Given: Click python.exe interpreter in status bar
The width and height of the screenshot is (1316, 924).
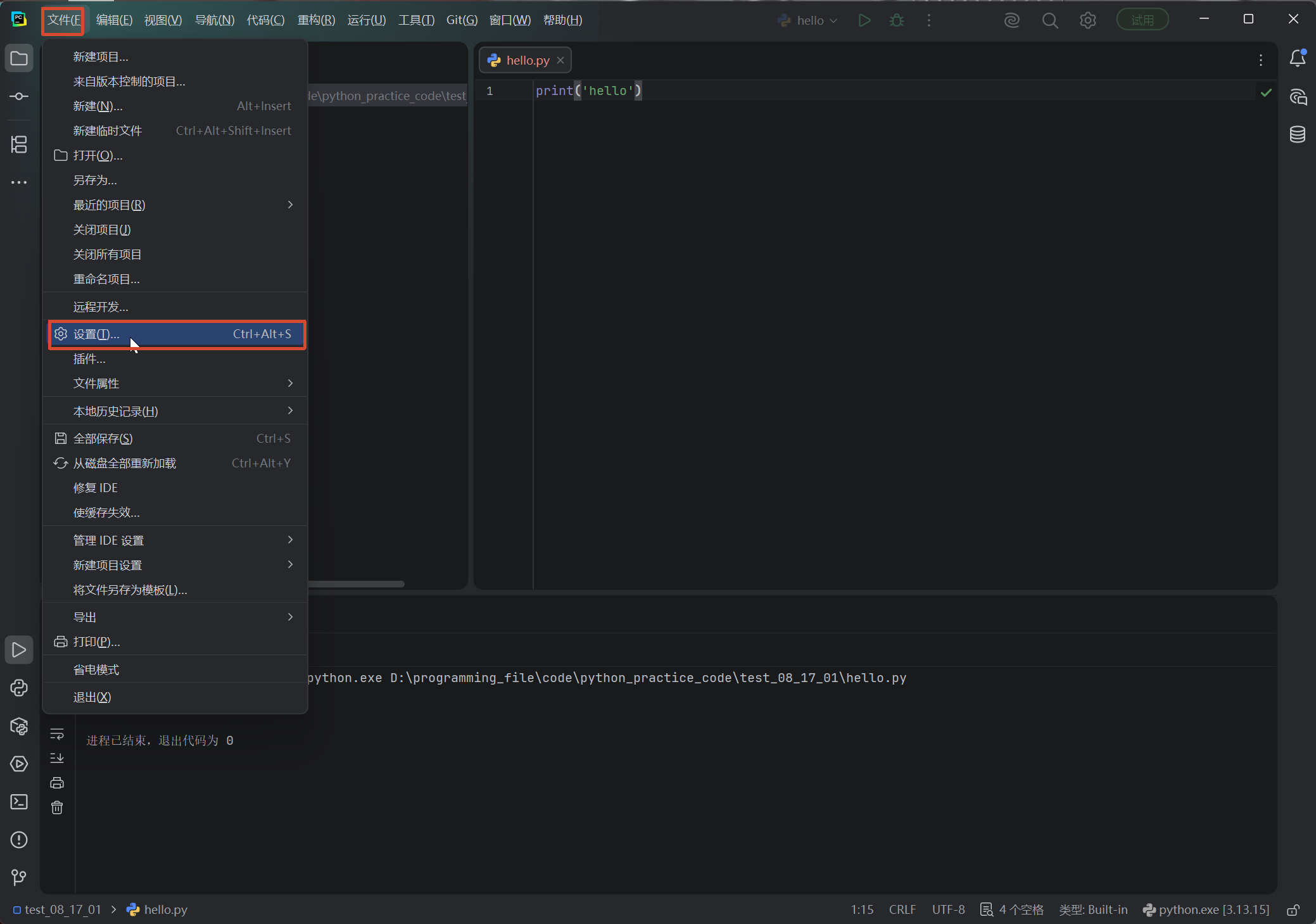Looking at the screenshot, I should [1206, 909].
